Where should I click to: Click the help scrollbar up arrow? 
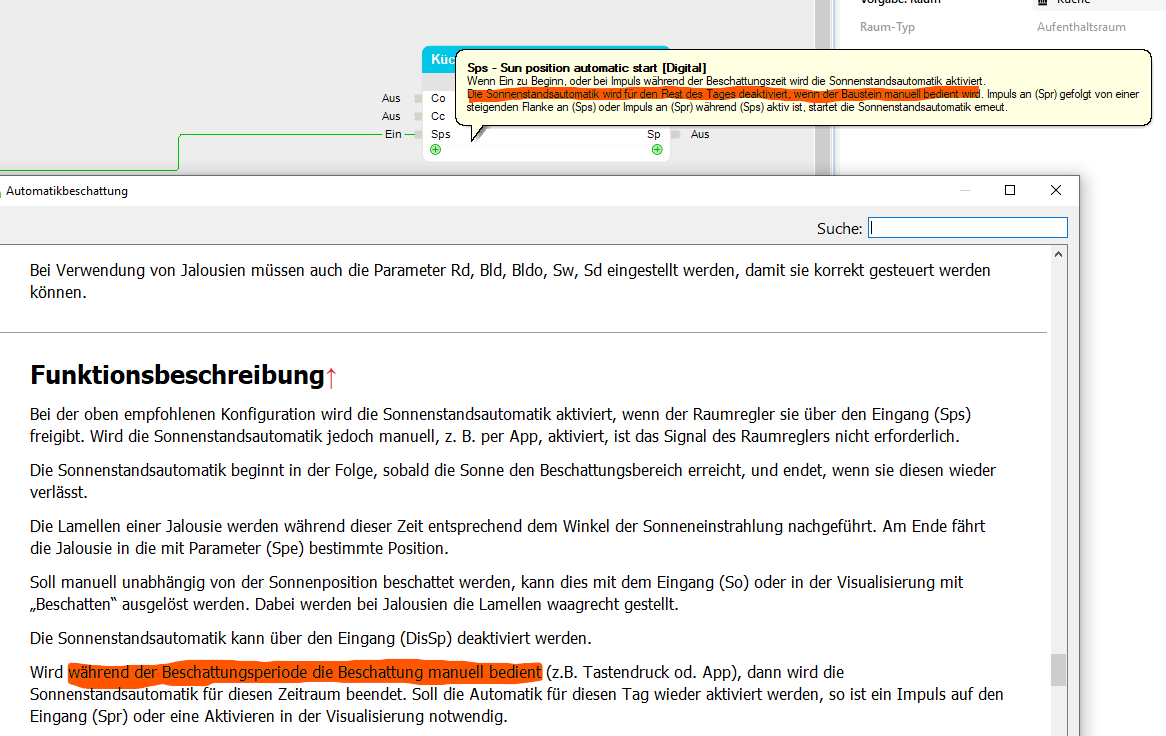[x=1058, y=255]
